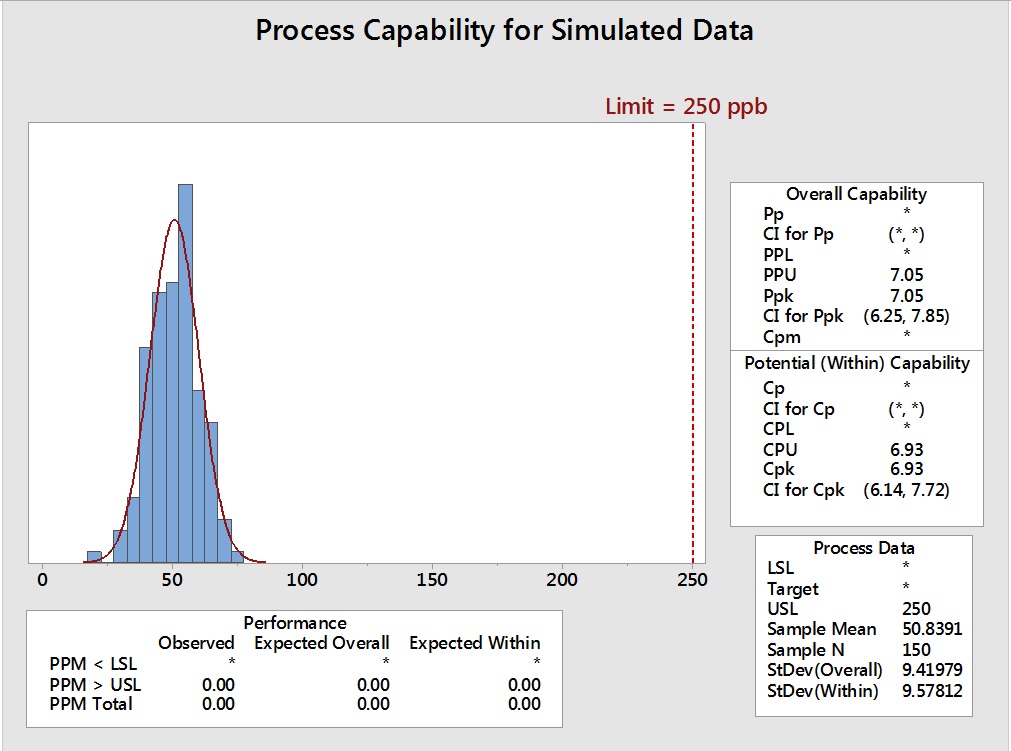Click the chart title 'Process Capability for Simulated Data'
Image resolution: width=1011 pixels, height=751 pixels.
point(504,30)
